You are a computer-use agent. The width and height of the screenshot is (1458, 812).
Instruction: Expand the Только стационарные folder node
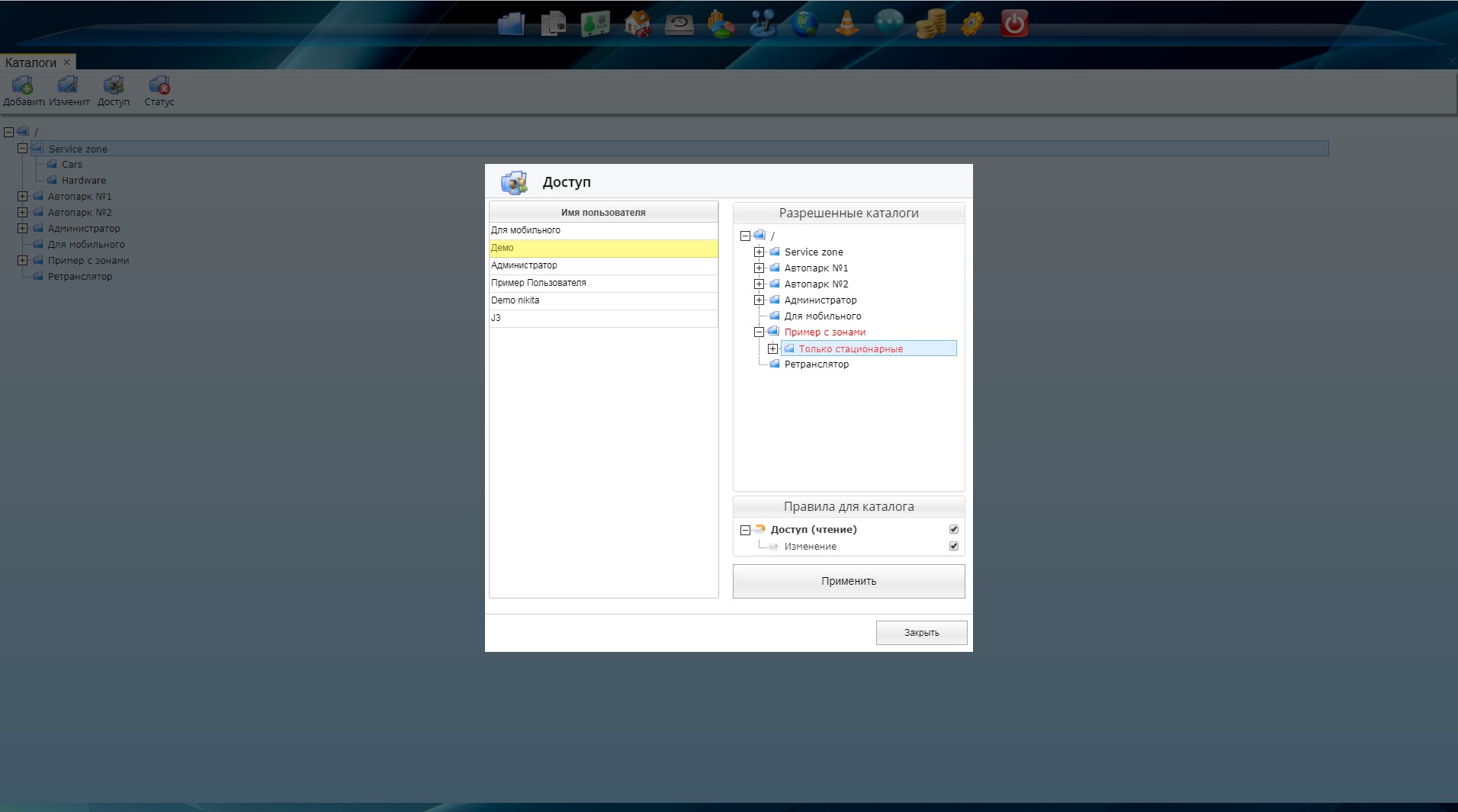pos(772,349)
